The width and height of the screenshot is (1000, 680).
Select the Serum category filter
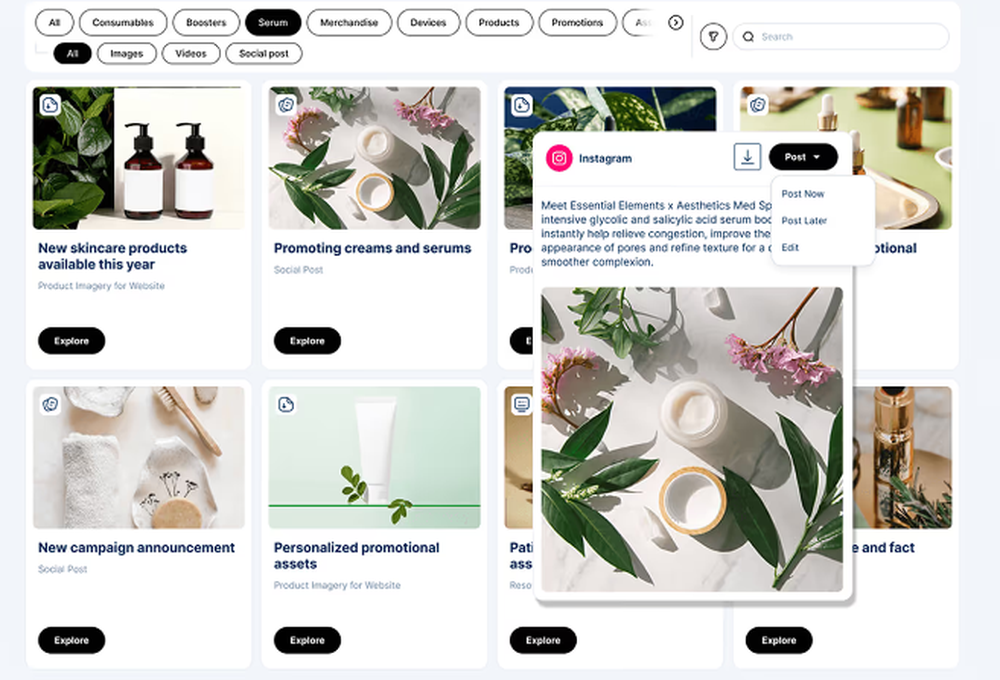click(x=273, y=22)
